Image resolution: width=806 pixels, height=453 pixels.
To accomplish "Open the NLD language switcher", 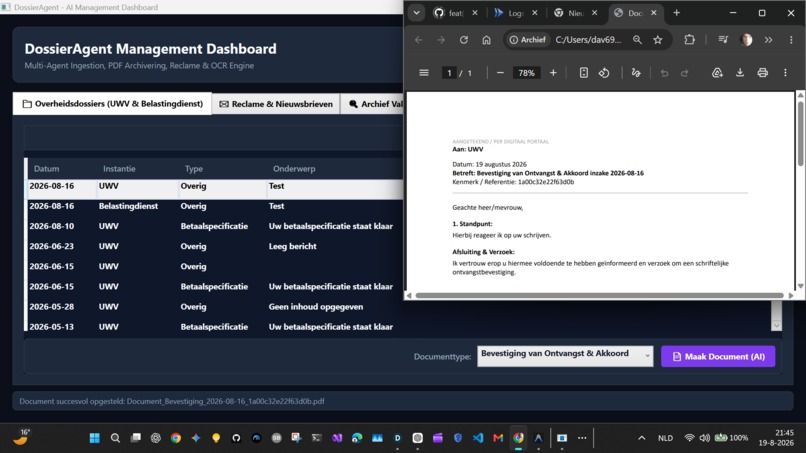I will pos(665,438).
